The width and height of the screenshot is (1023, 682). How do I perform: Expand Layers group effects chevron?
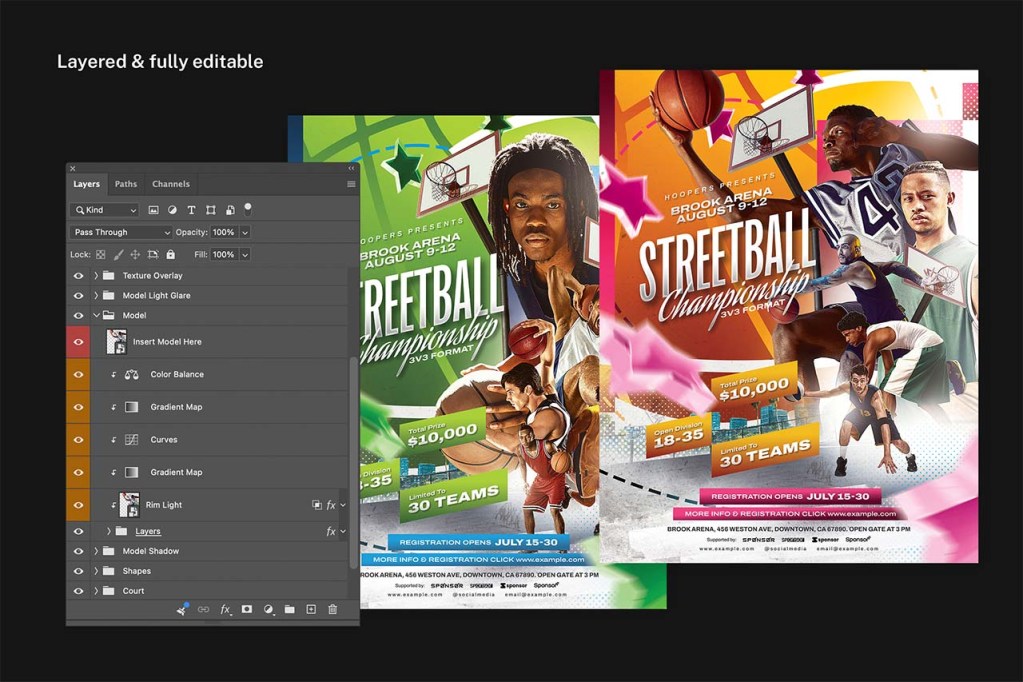(x=343, y=532)
